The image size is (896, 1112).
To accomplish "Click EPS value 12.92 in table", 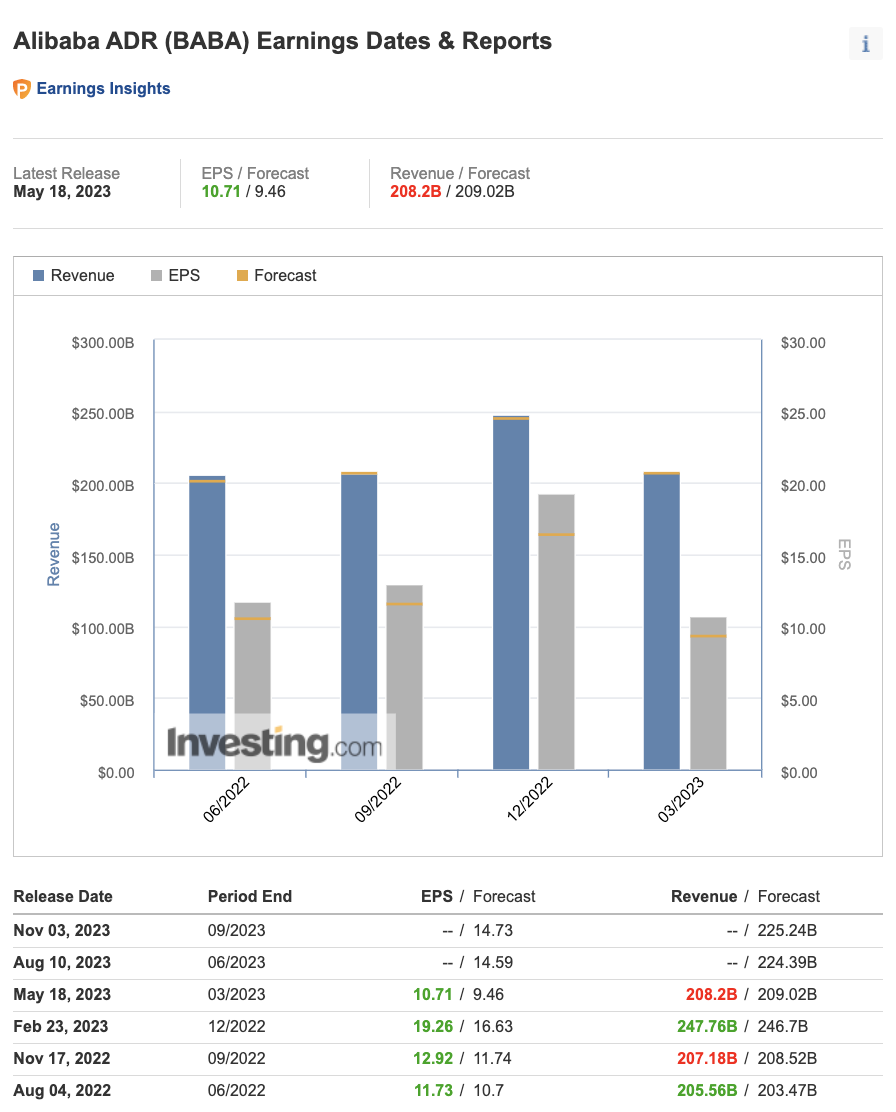I will point(433,1058).
